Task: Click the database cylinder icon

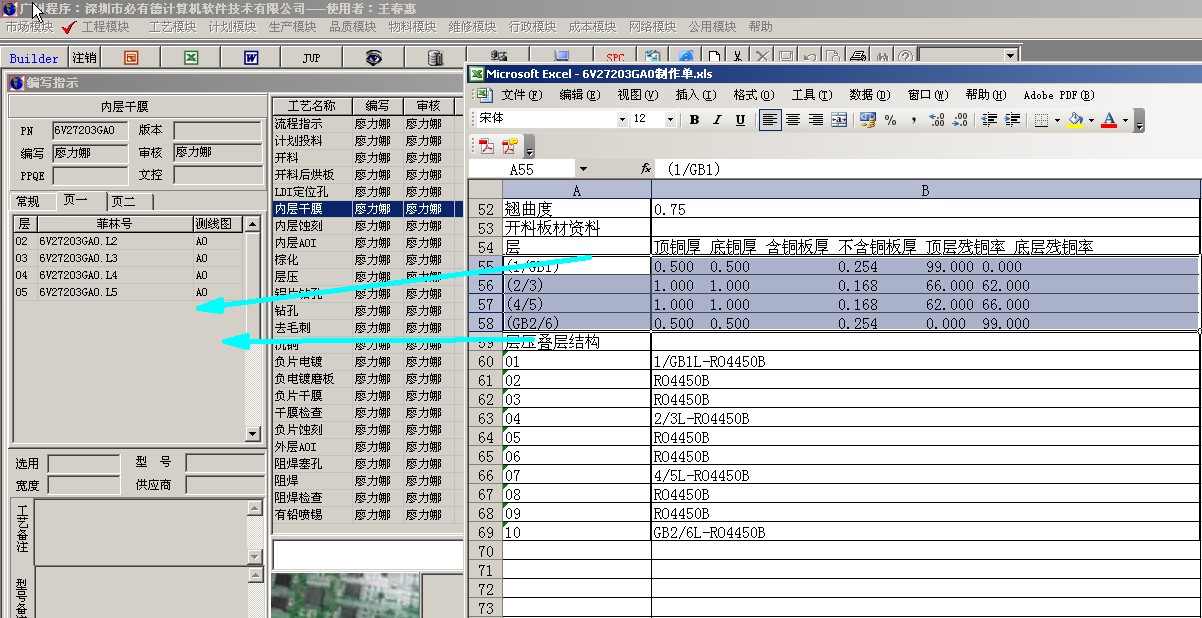Action: (x=435, y=58)
